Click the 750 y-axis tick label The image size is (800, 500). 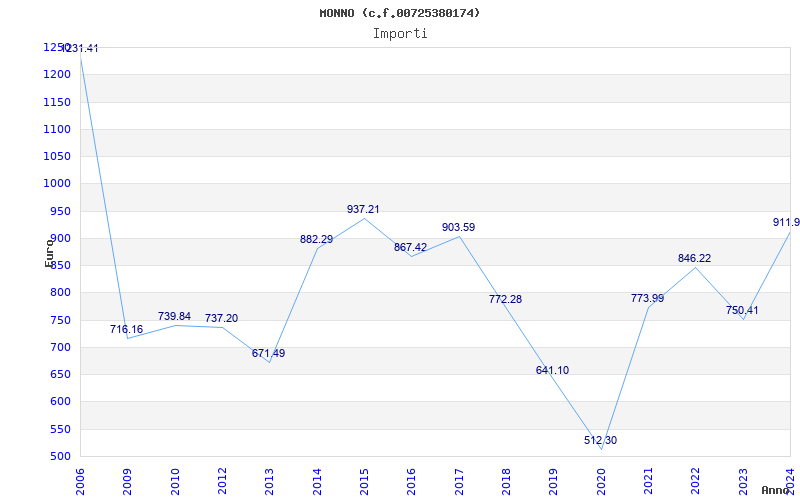[60, 320]
